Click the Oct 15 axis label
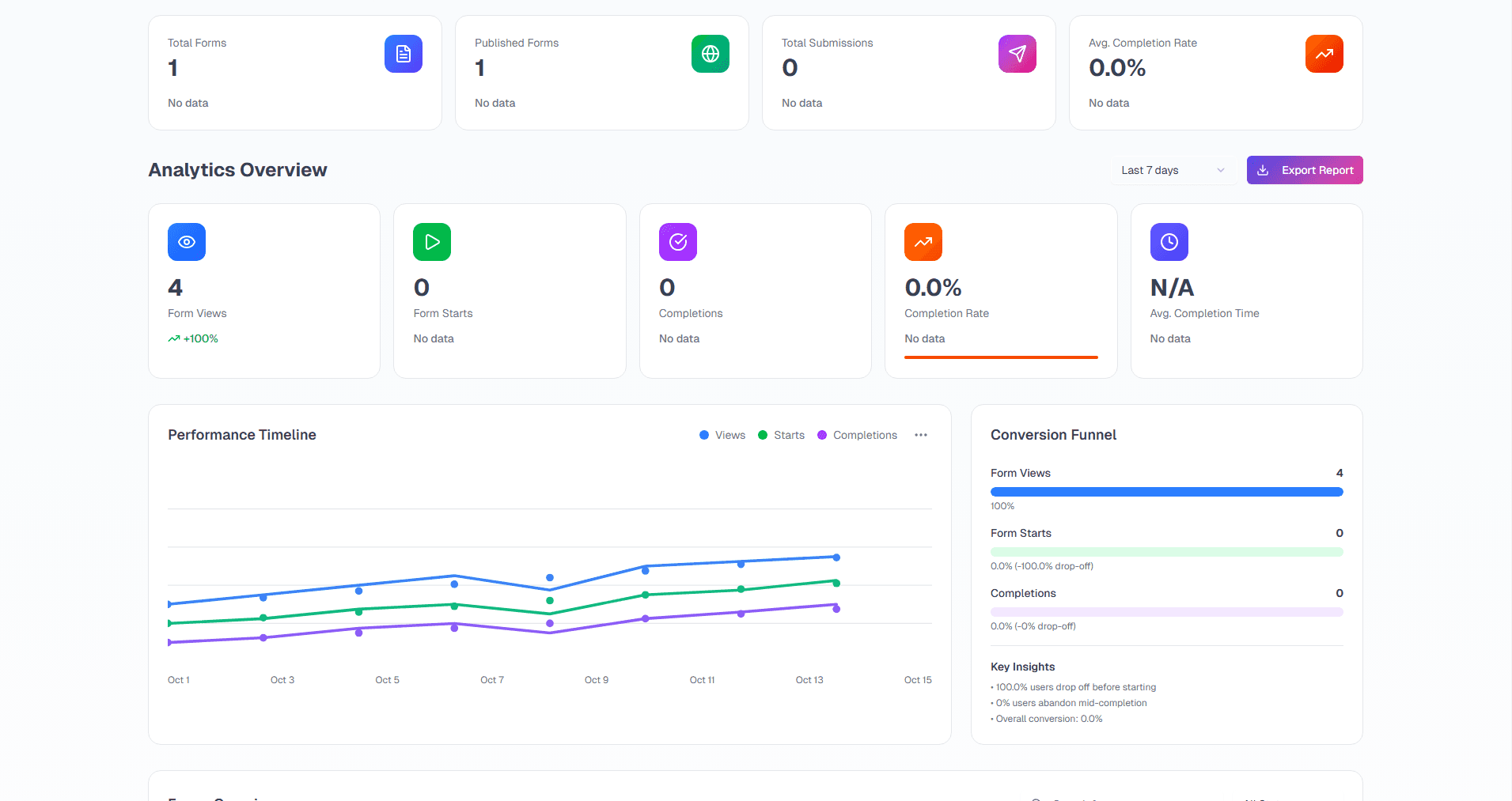The image size is (1512, 801). pos(918,680)
